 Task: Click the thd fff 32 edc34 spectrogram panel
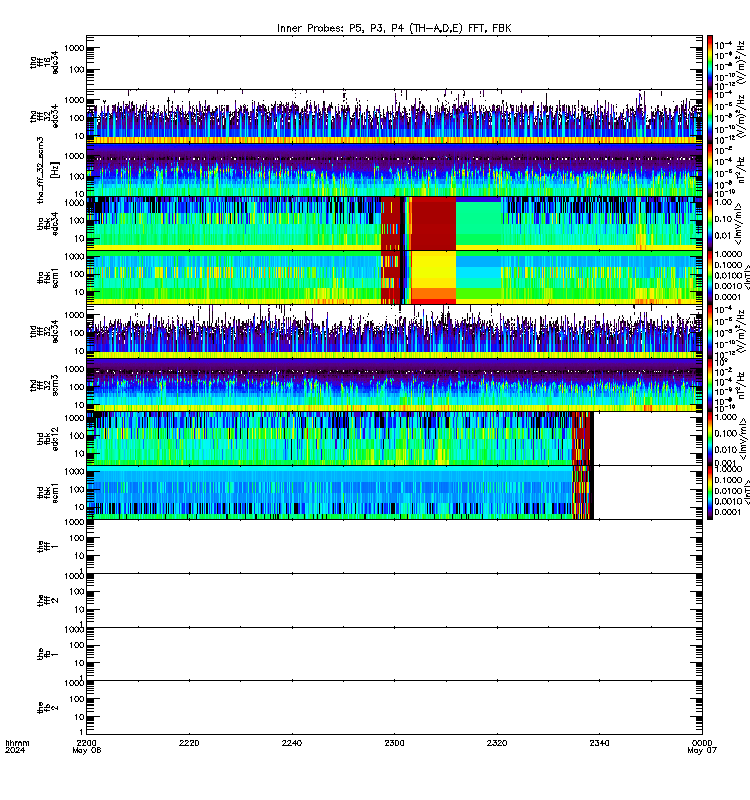(x=394, y=332)
